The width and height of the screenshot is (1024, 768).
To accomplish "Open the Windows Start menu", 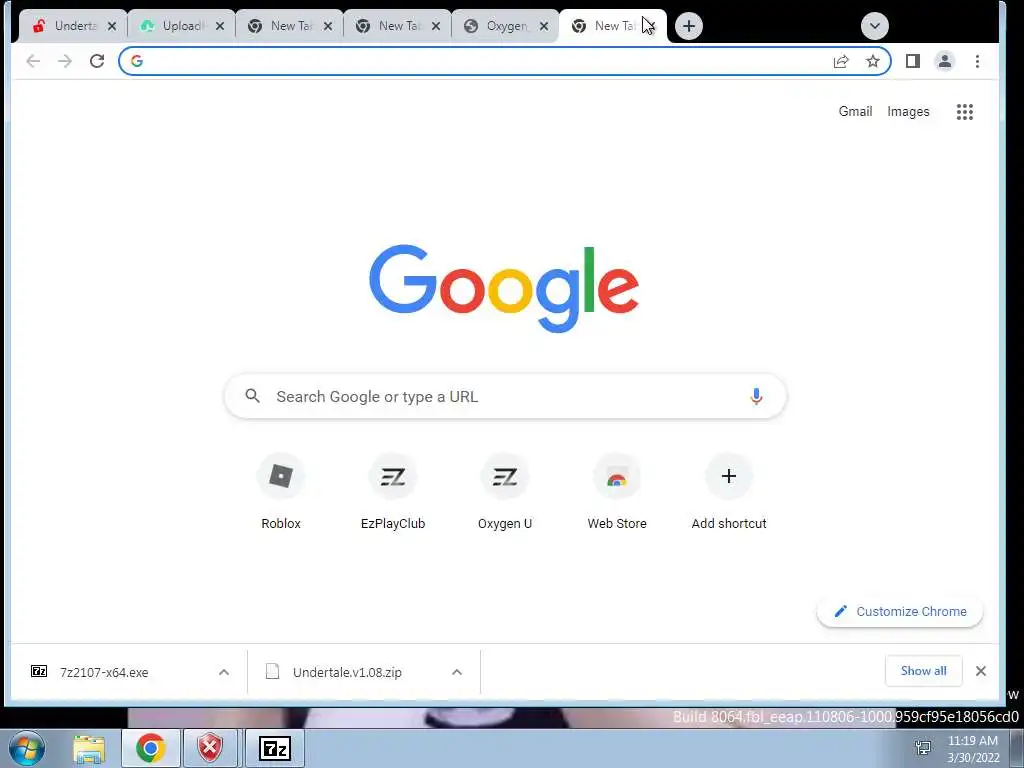I will coord(27,748).
